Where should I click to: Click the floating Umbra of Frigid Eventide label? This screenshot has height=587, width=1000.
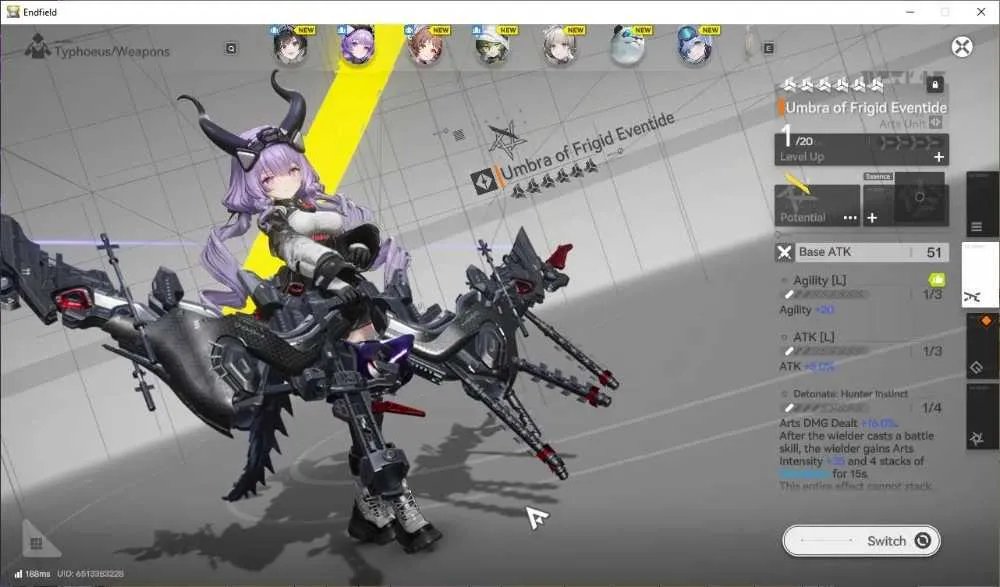(x=587, y=147)
